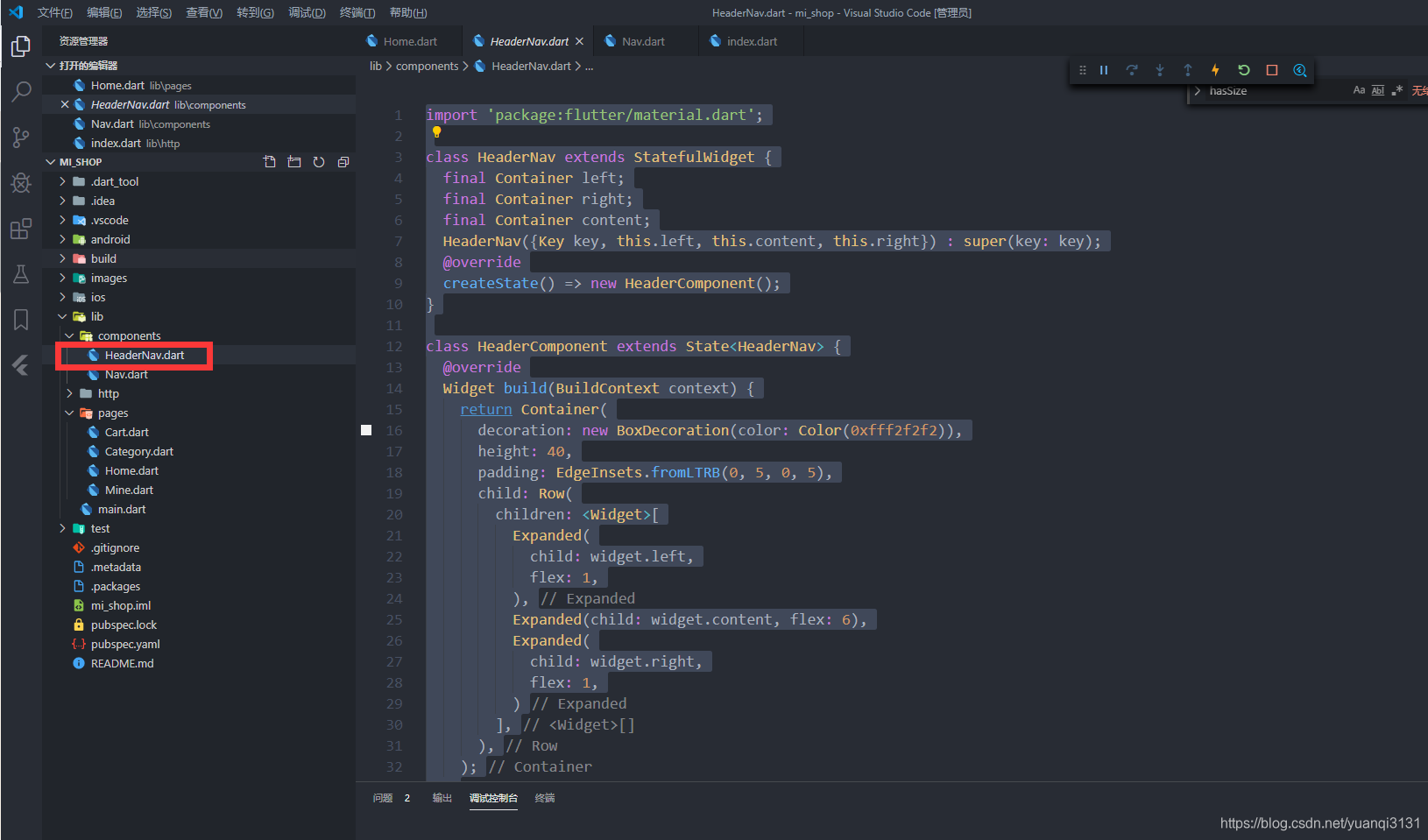Collapse all folders in MI_SHOP explorer
1428x840 pixels.
343,162
